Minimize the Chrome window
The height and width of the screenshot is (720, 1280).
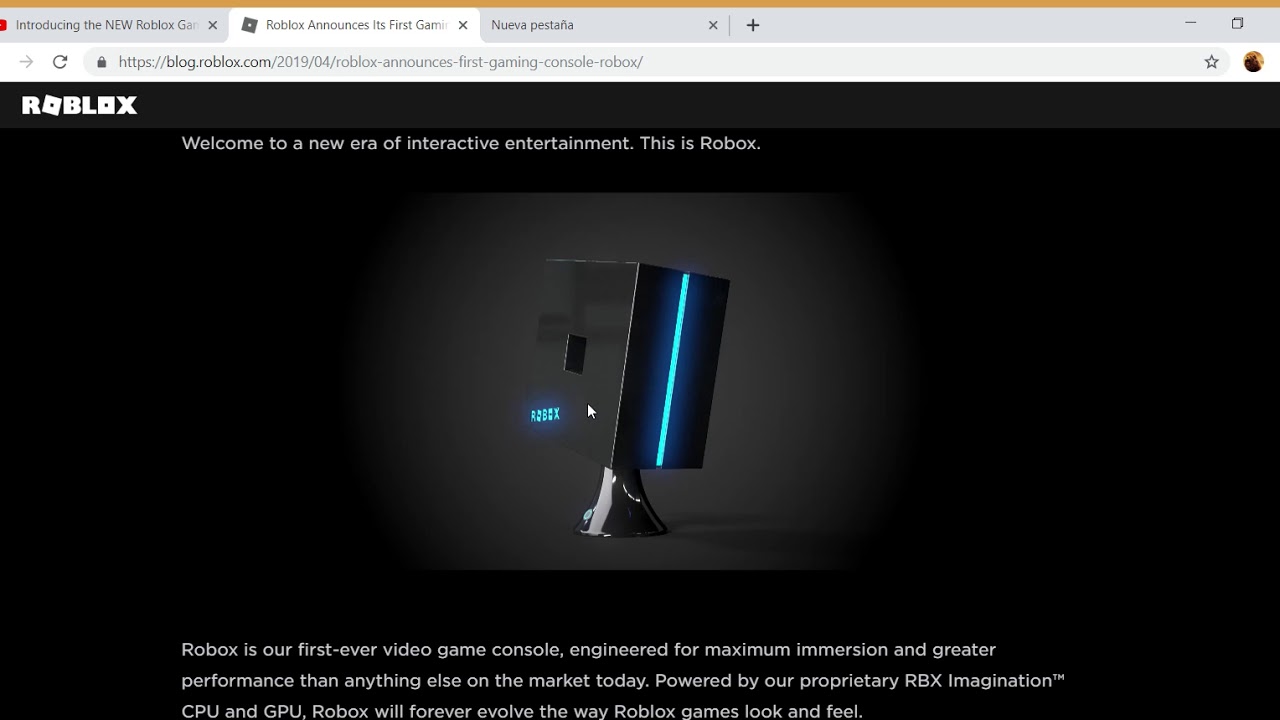click(x=1190, y=23)
